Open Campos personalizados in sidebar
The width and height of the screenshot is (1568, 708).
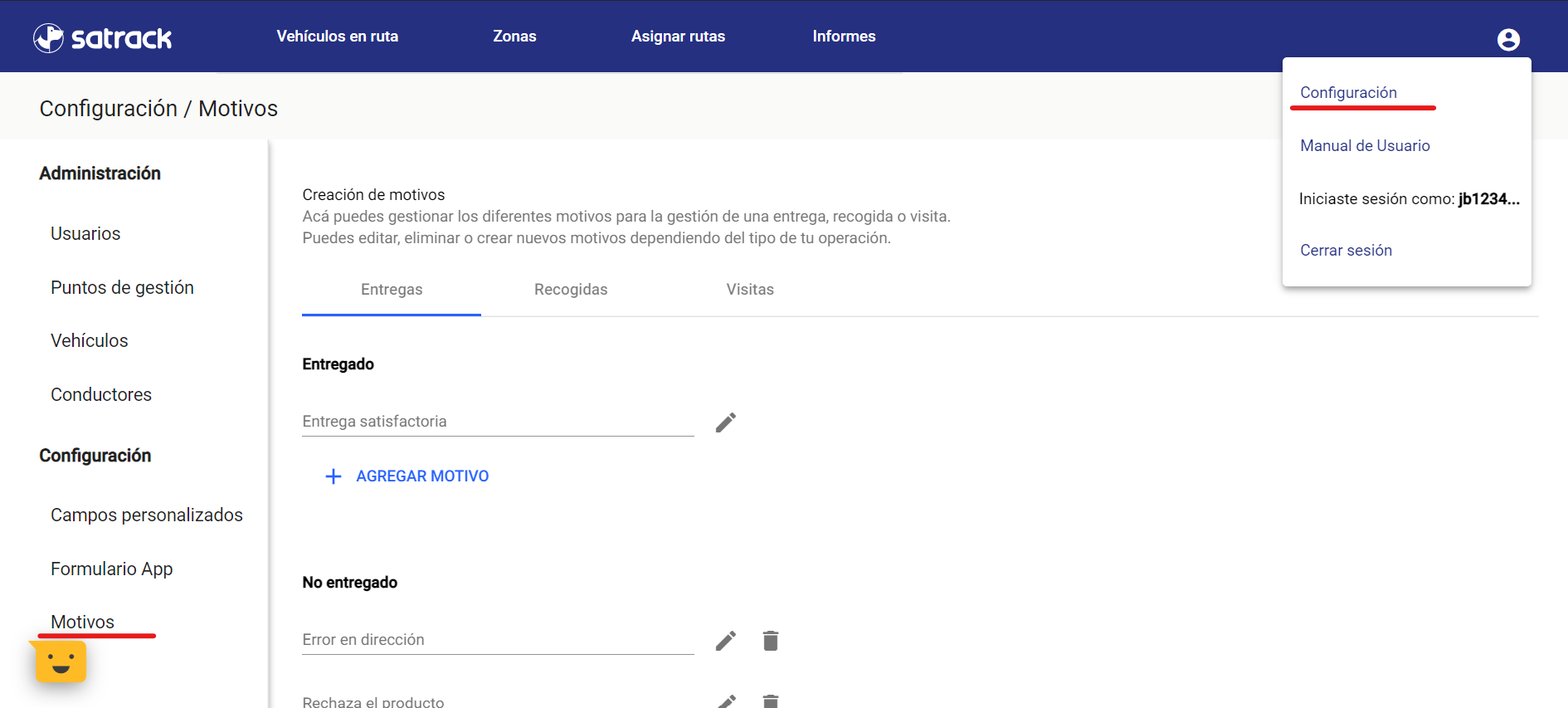pos(147,515)
